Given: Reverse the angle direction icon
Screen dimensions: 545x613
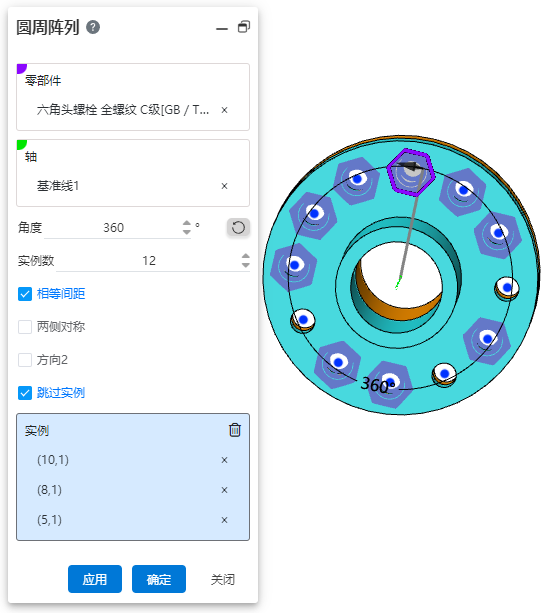Looking at the screenshot, I should point(238,227).
